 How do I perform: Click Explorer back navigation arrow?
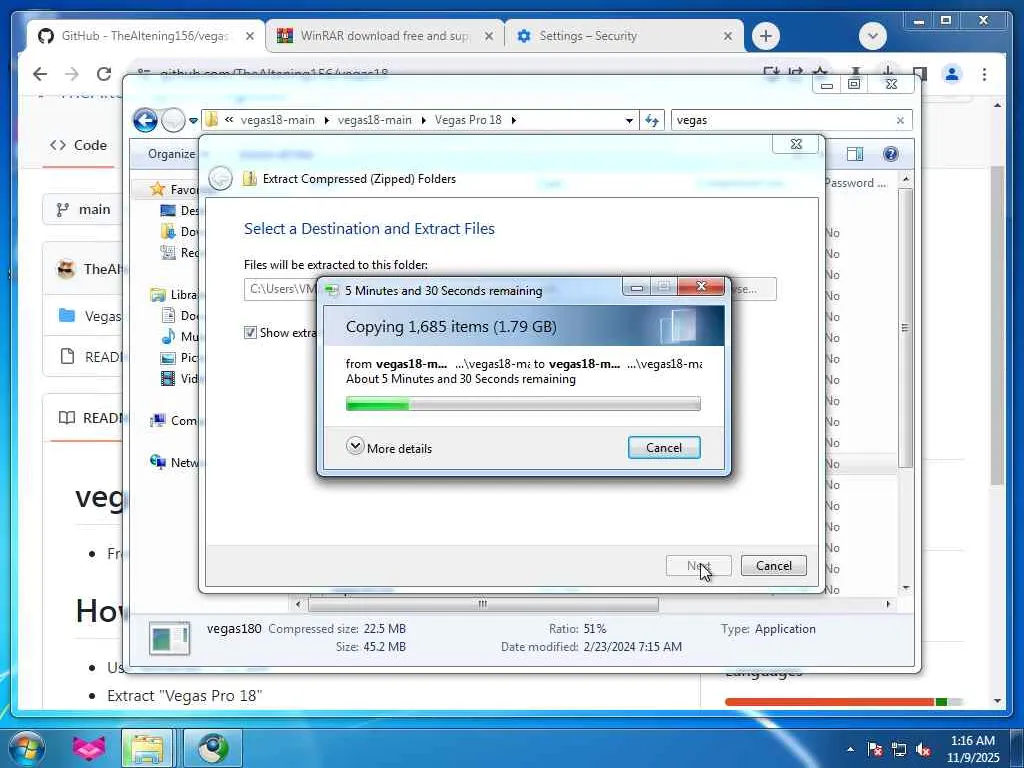(x=145, y=120)
